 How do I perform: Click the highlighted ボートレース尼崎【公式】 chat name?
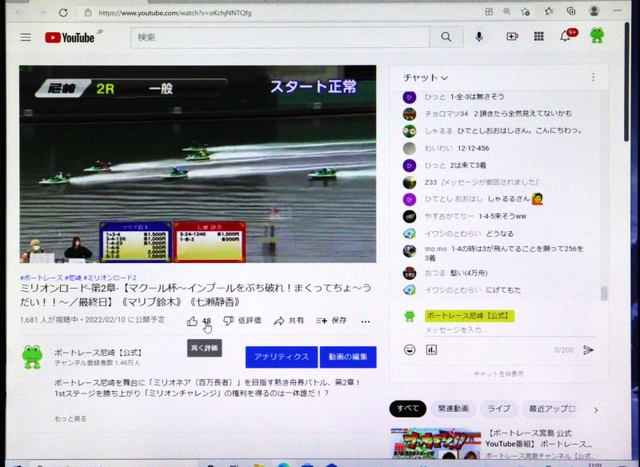pos(469,316)
